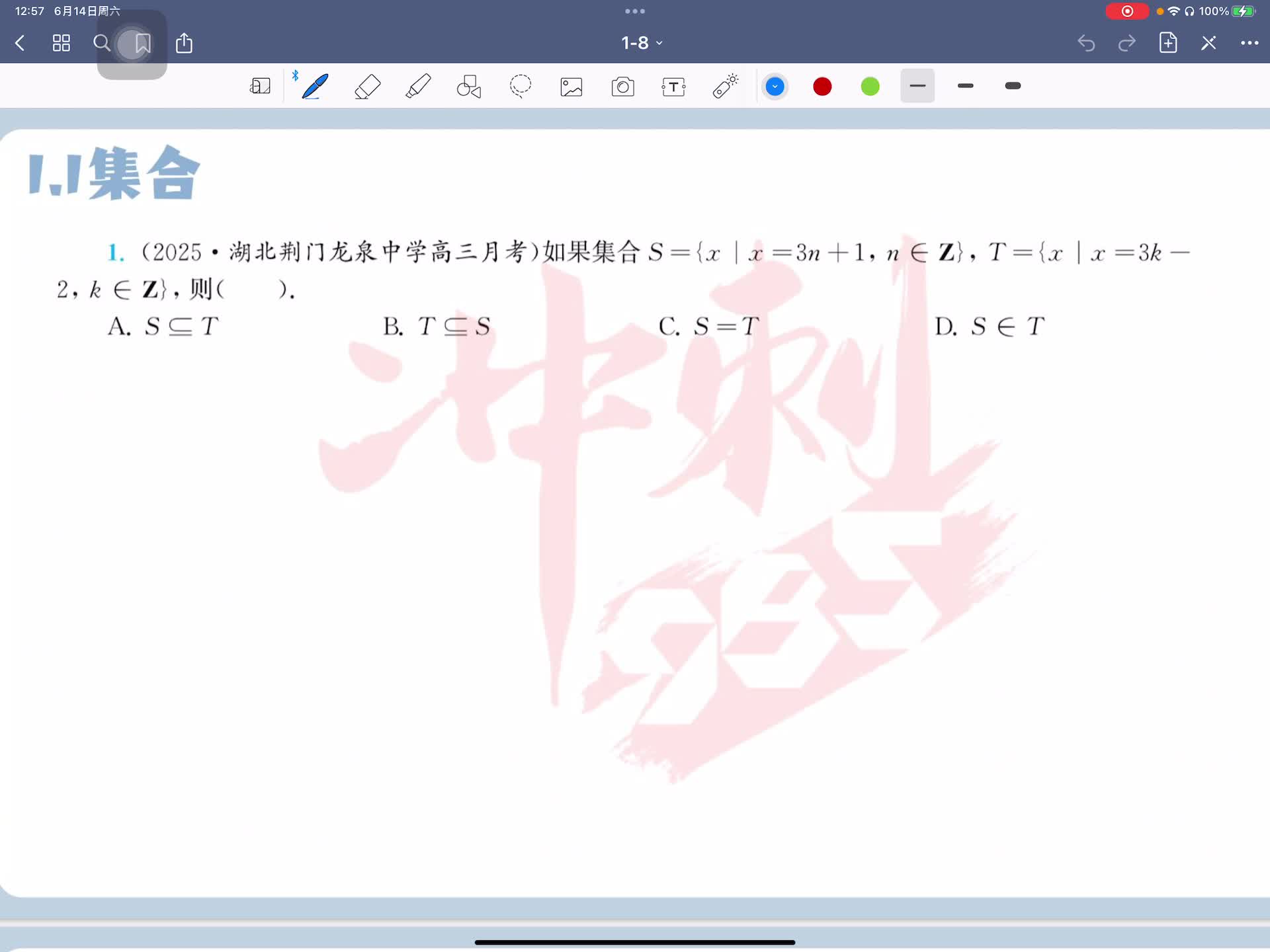
Task: Select the Lasso selection tool
Action: click(521, 86)
